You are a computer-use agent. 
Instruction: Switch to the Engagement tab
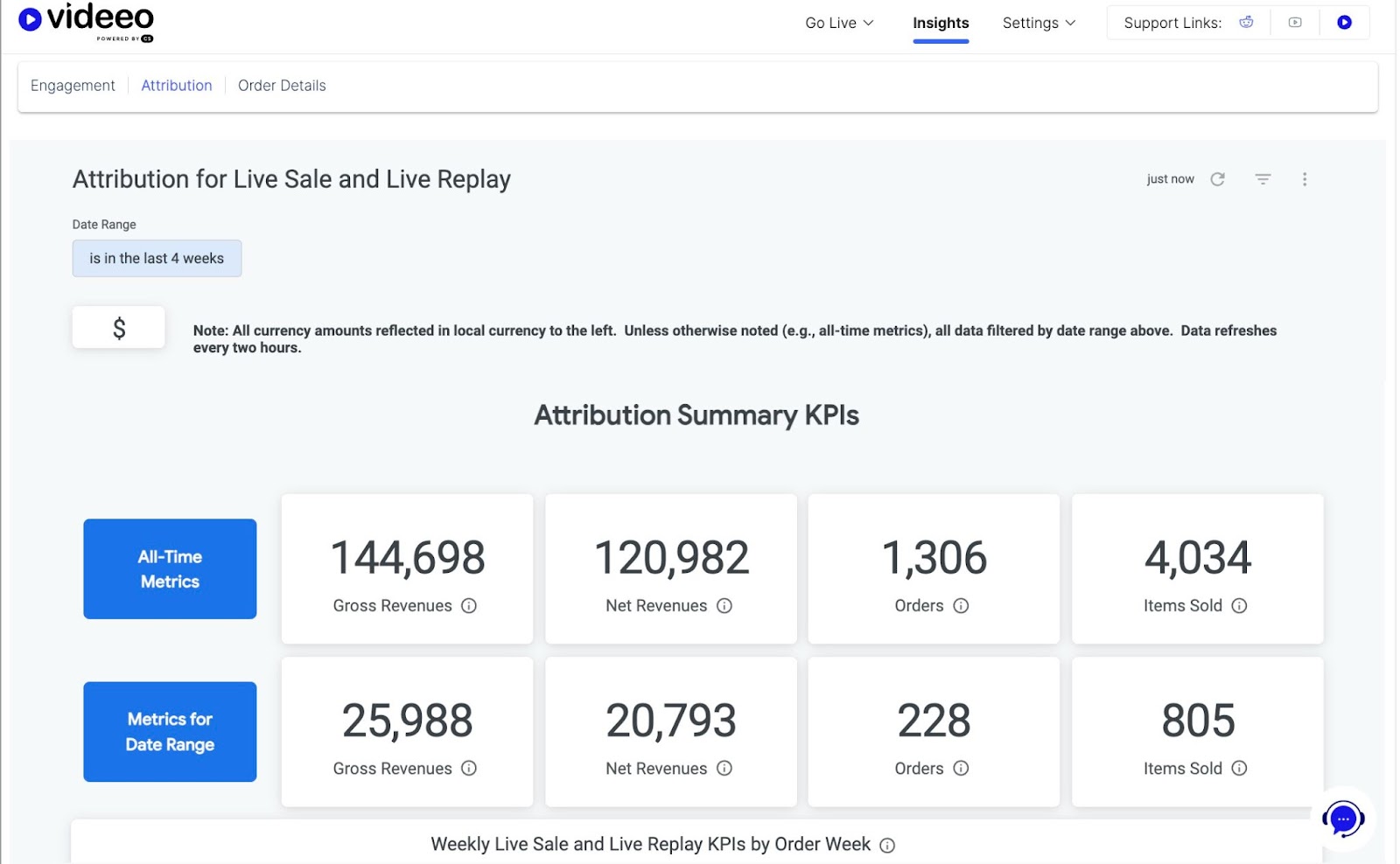click(73, 86)
